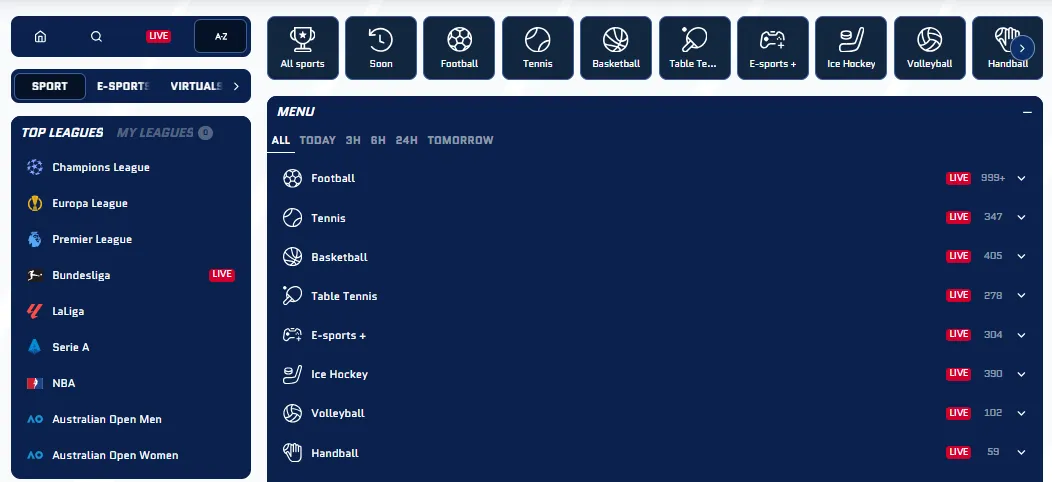Image resolution: width=1052 pixels, height=482 pixels.
Task: Open the NBA league link
Action: 64,384
